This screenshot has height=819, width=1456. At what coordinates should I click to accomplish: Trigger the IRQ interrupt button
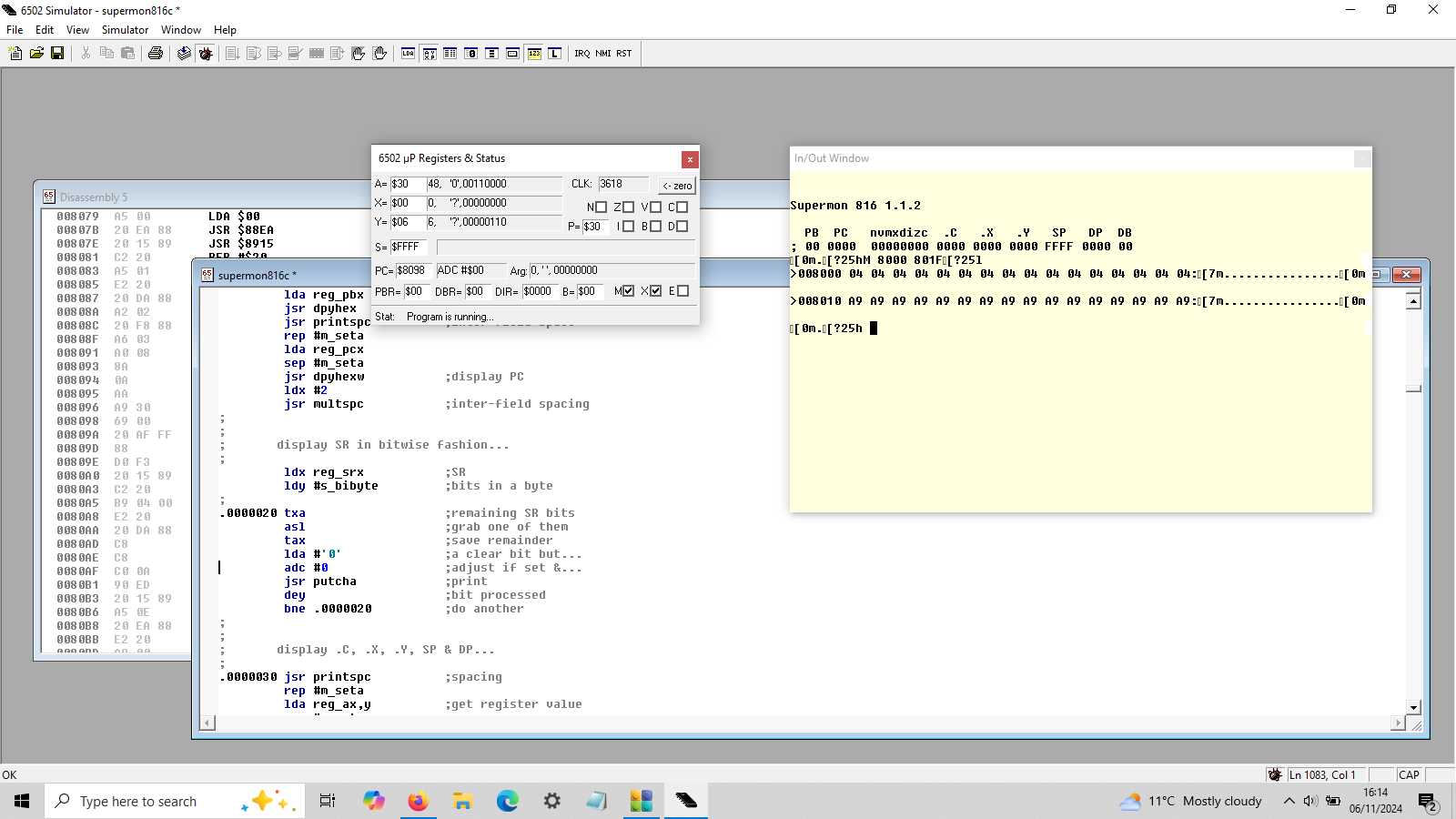(x=581, y=54)
